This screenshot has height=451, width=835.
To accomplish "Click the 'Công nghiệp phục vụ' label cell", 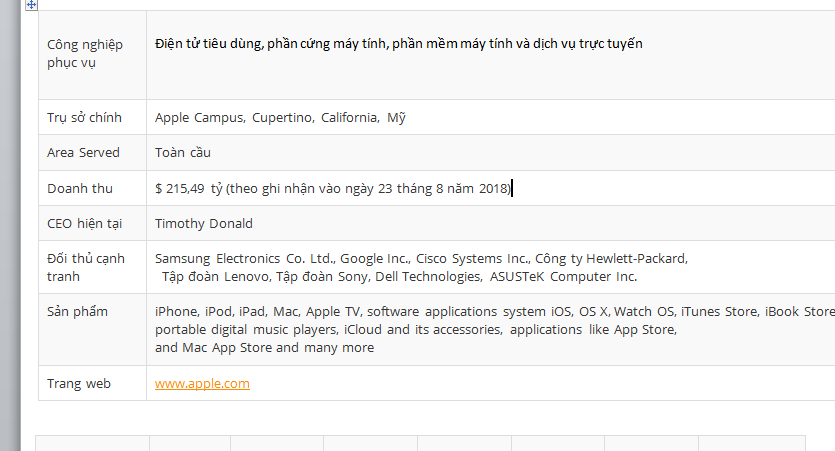I will pos(84,53).
